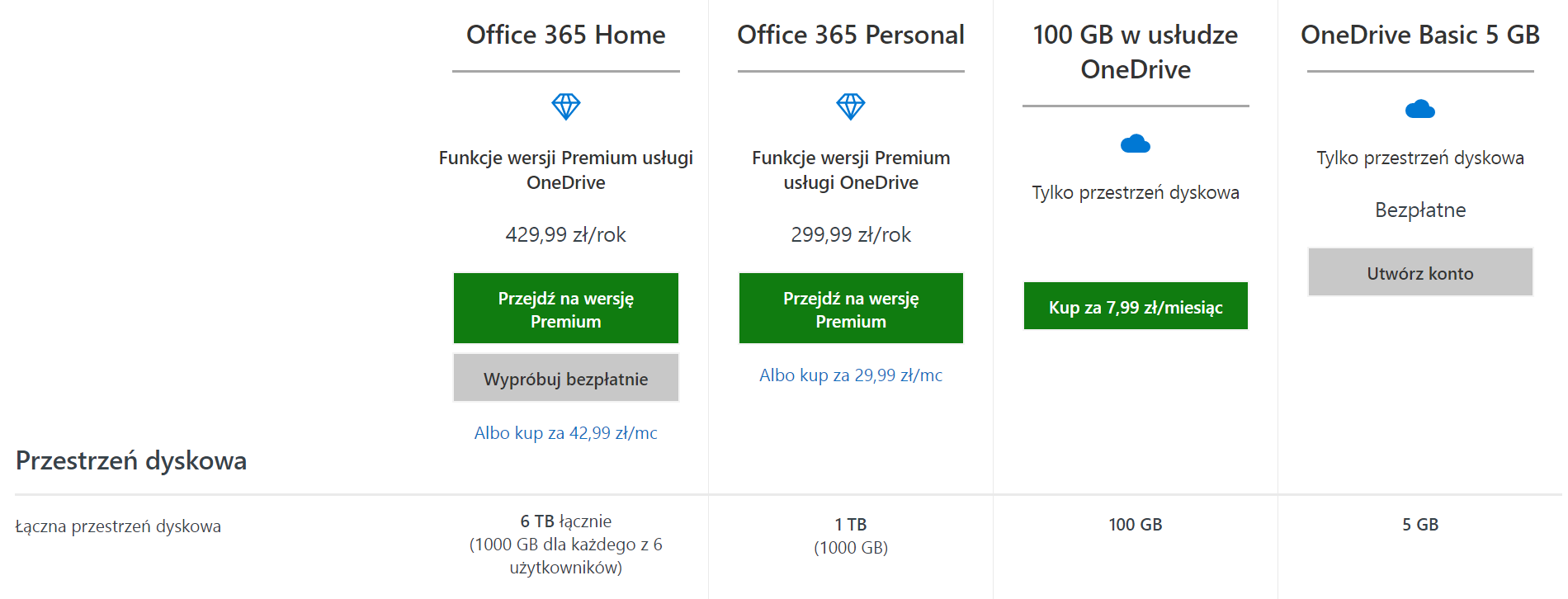Click Przejdź na wersję Premium for Office 365 Home

click(x=566, y=309)
